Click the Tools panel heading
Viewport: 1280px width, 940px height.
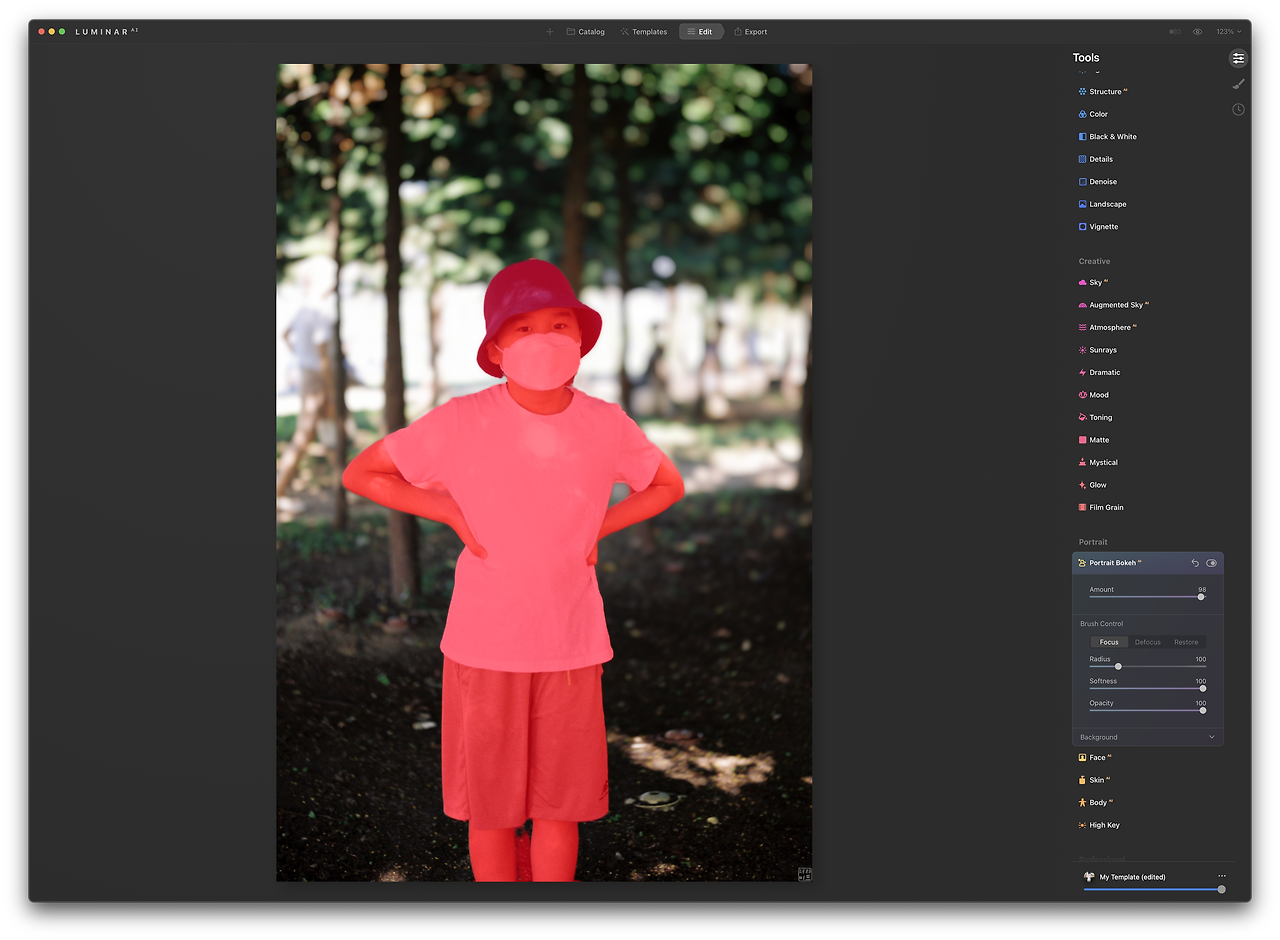coord(1086,58)
